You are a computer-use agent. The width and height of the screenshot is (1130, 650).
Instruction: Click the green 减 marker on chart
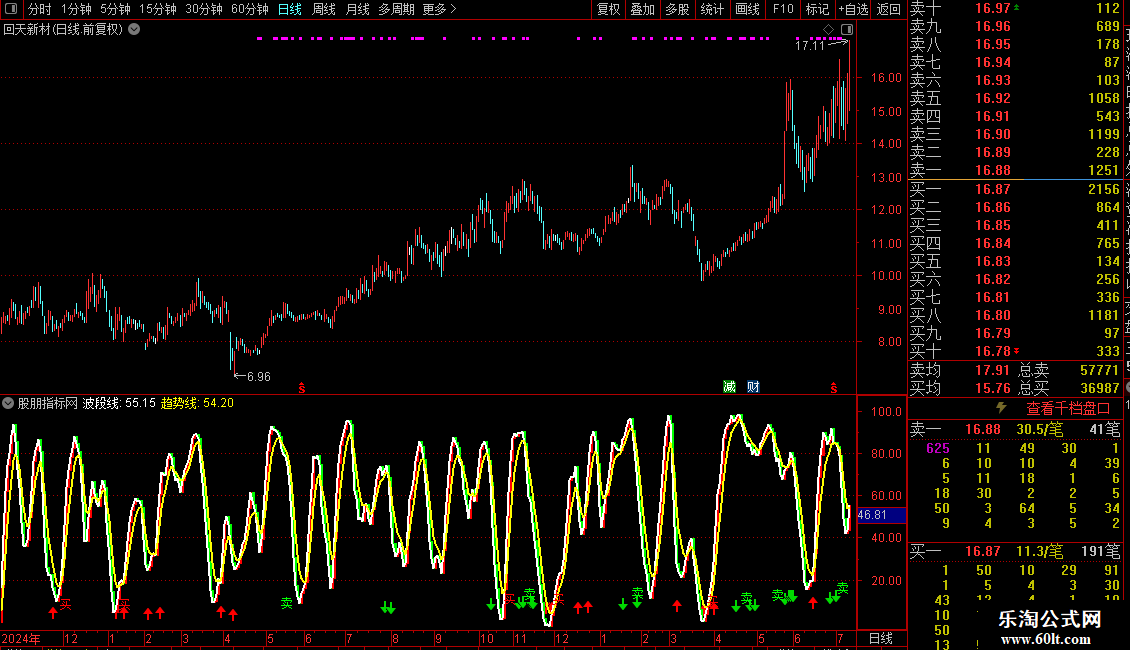tap(729, 387)
